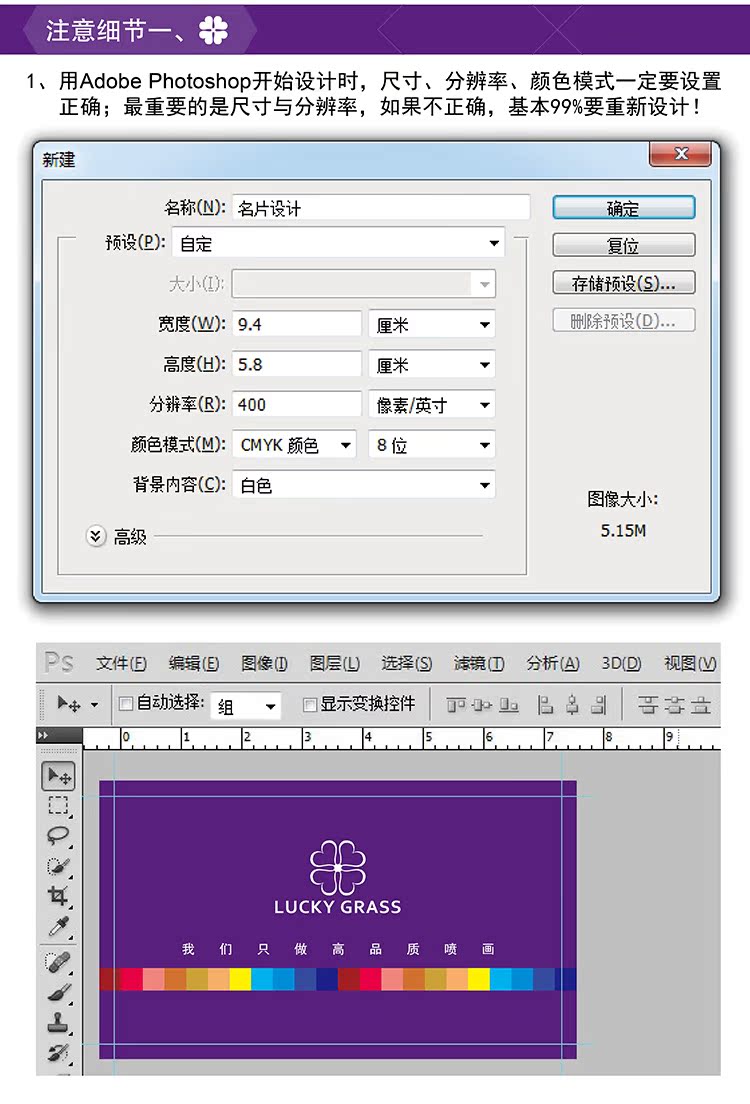Click the Distribute Top Edges icon

pos(648,705)
